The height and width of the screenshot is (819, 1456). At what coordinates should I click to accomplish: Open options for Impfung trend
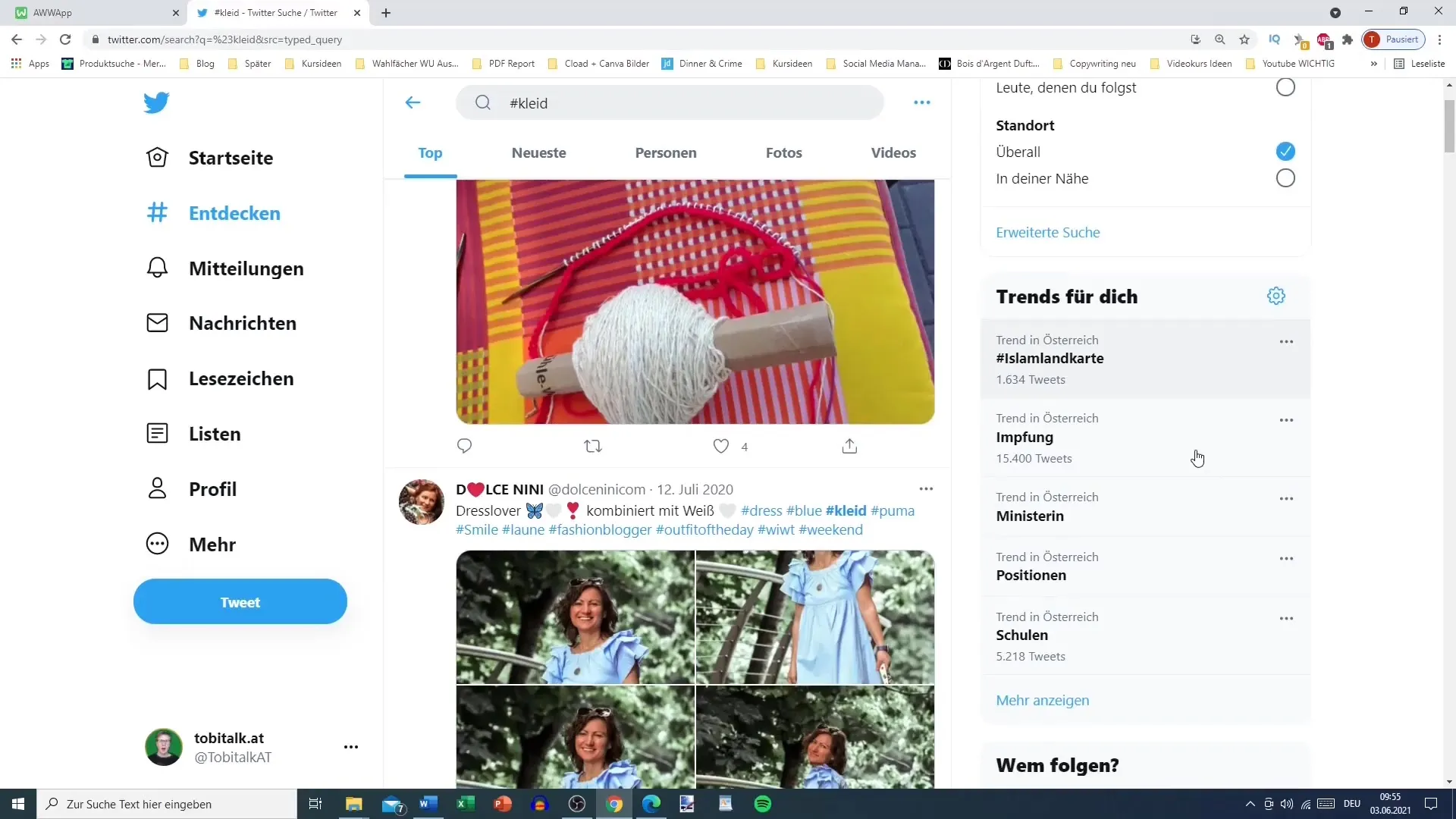1286,420
